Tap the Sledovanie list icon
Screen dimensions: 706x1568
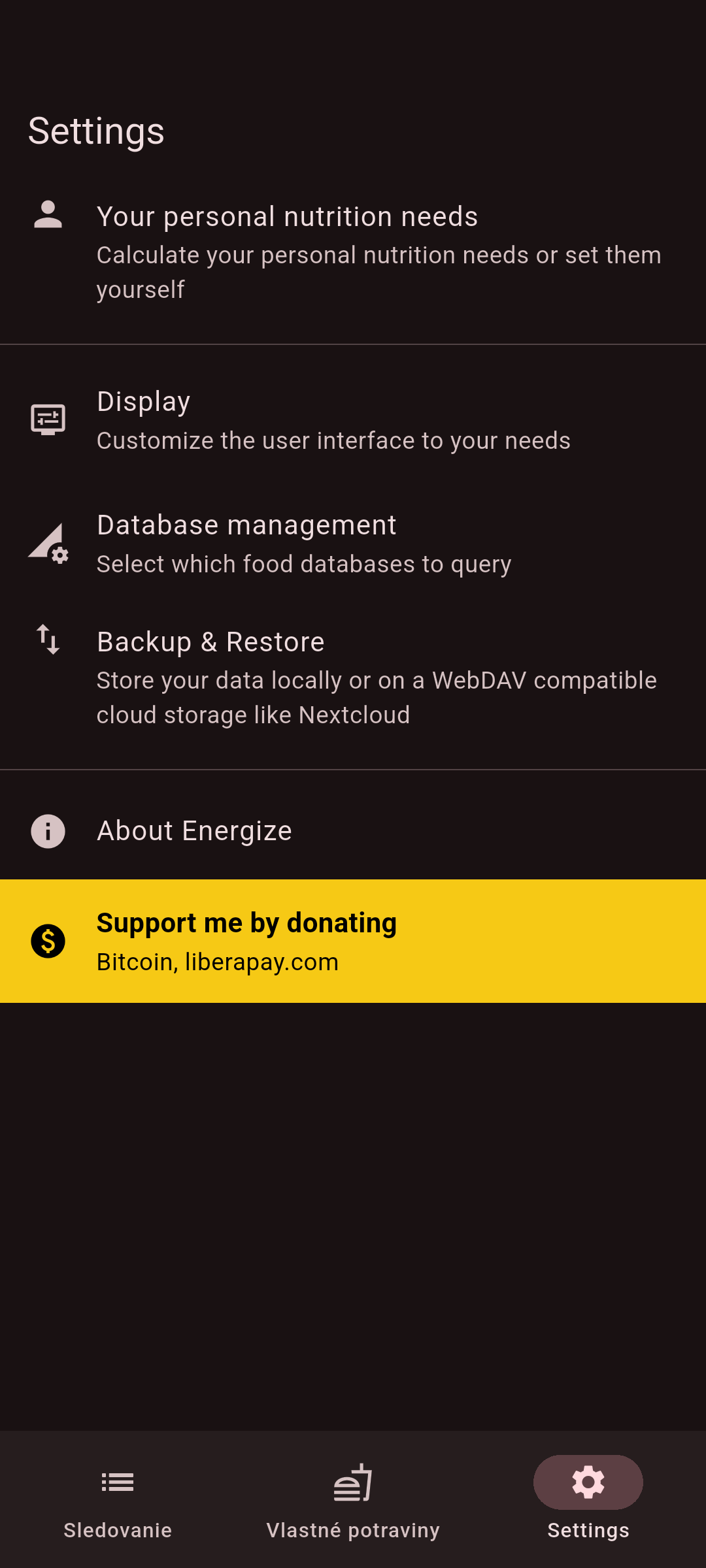[x=118, y=1482]
